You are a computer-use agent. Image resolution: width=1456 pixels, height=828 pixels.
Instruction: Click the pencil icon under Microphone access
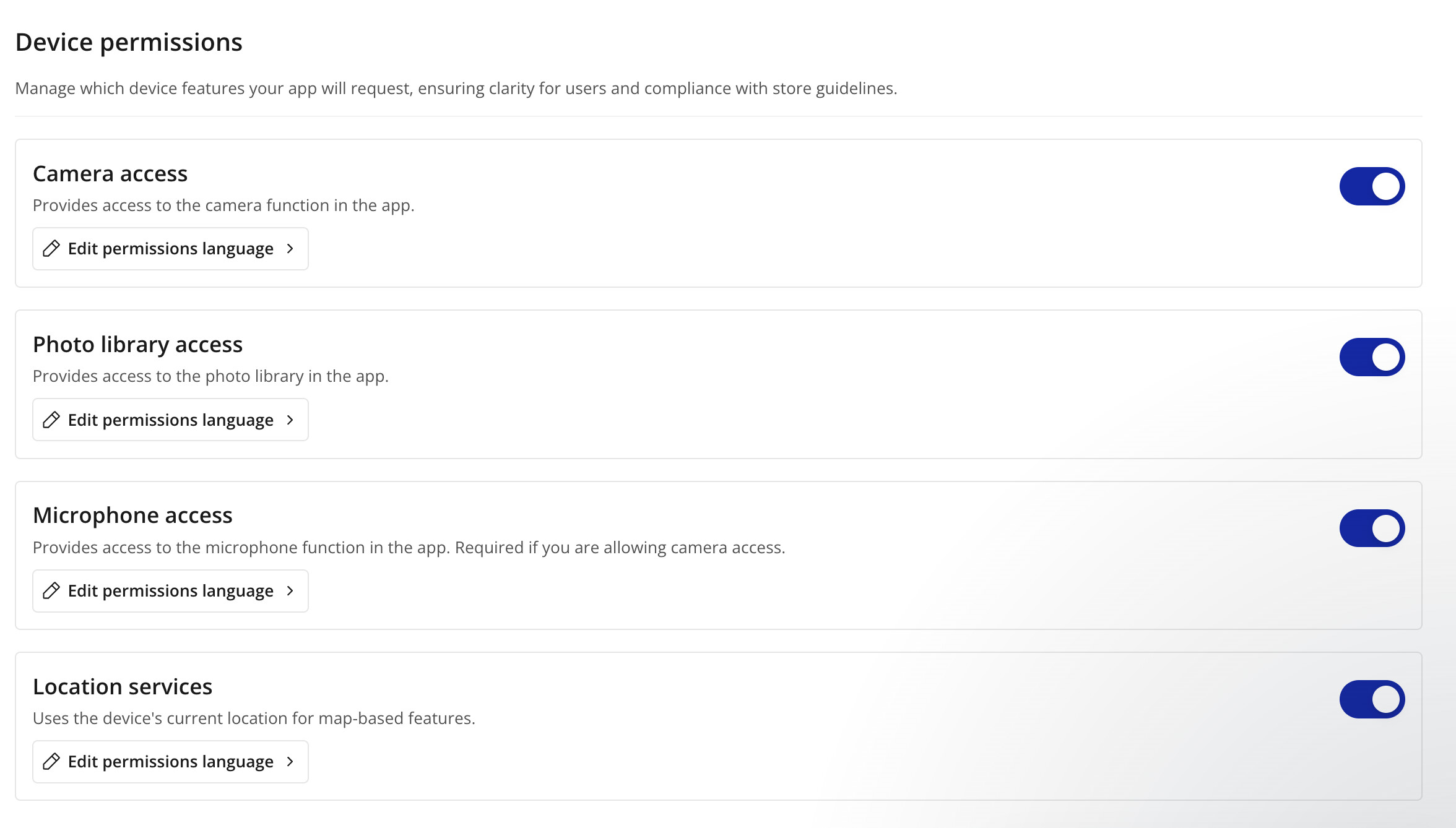click(x=51, y=591)
